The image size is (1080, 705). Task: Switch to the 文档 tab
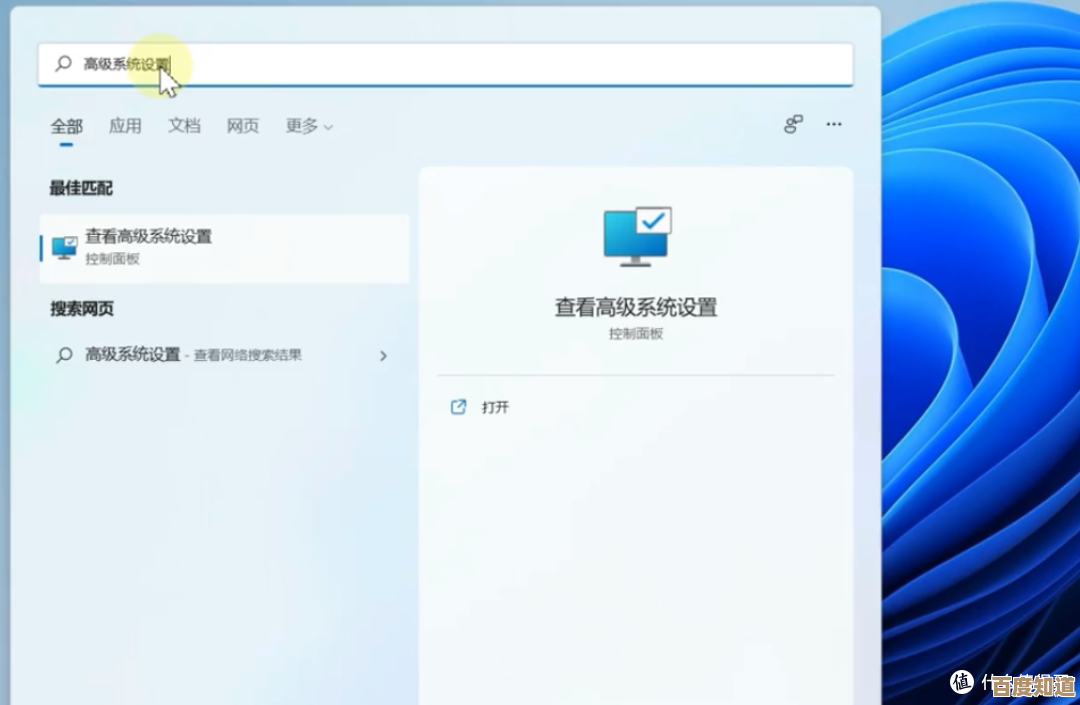click(x=183, y=127)
